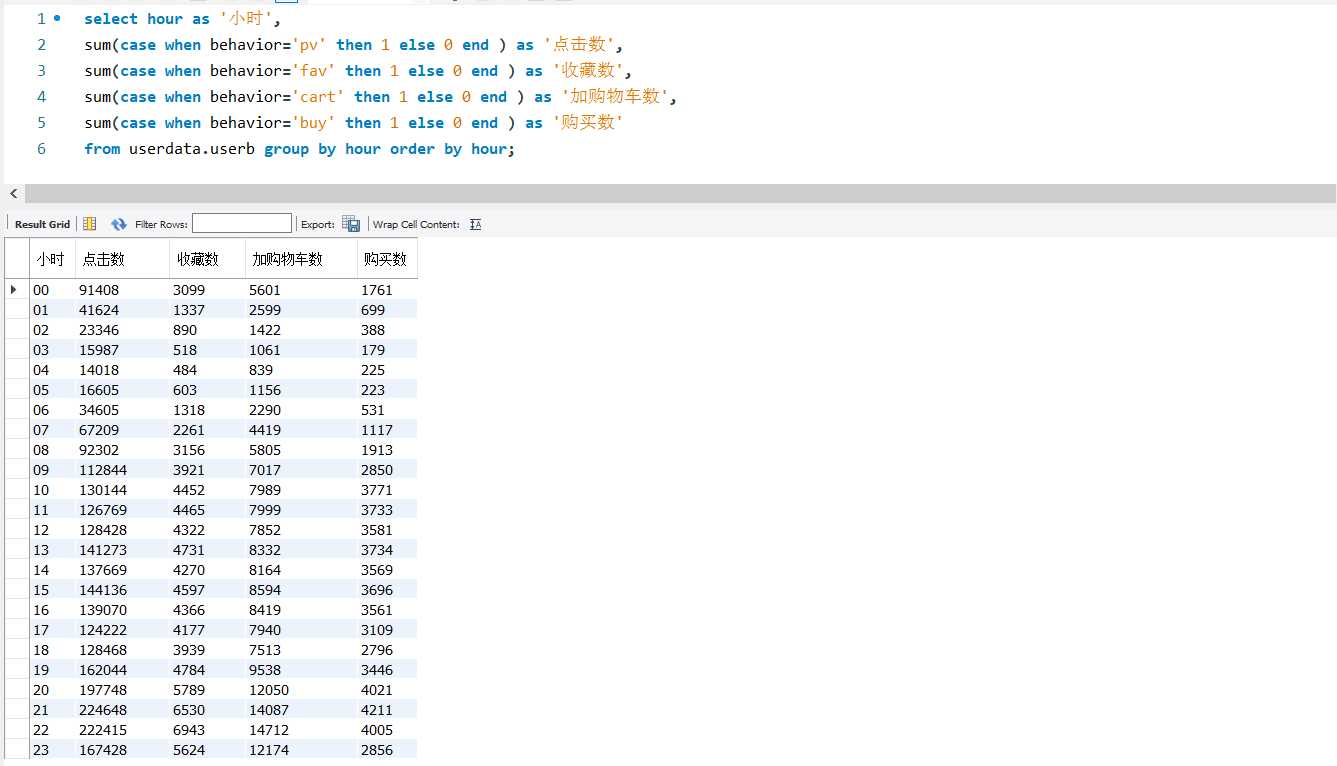The height and width of the screenshot is (766, 1337).
Task: Select cell 4005 in hour 22 row
Action: 387,730
